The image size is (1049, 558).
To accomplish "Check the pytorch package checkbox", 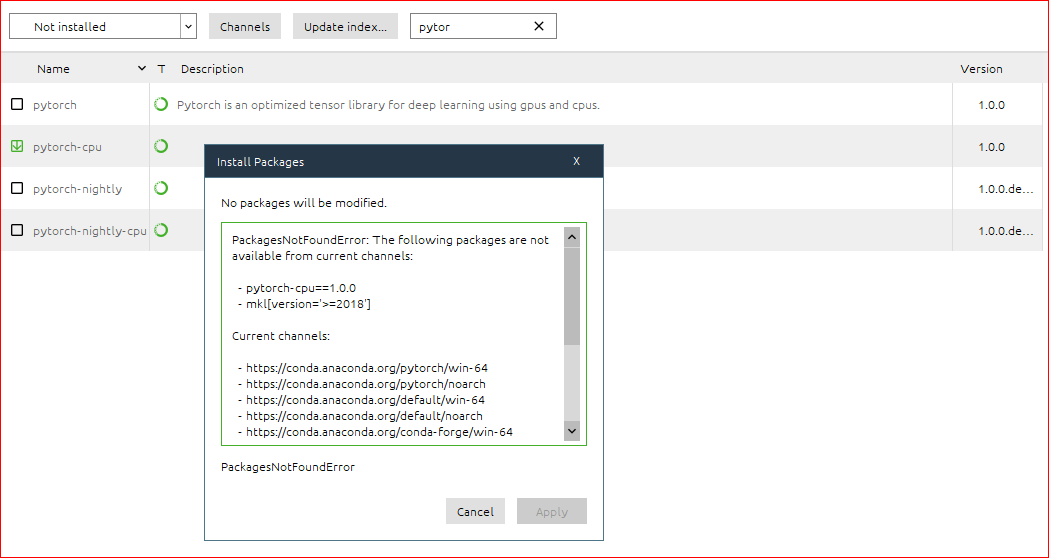I will (17, 104).
